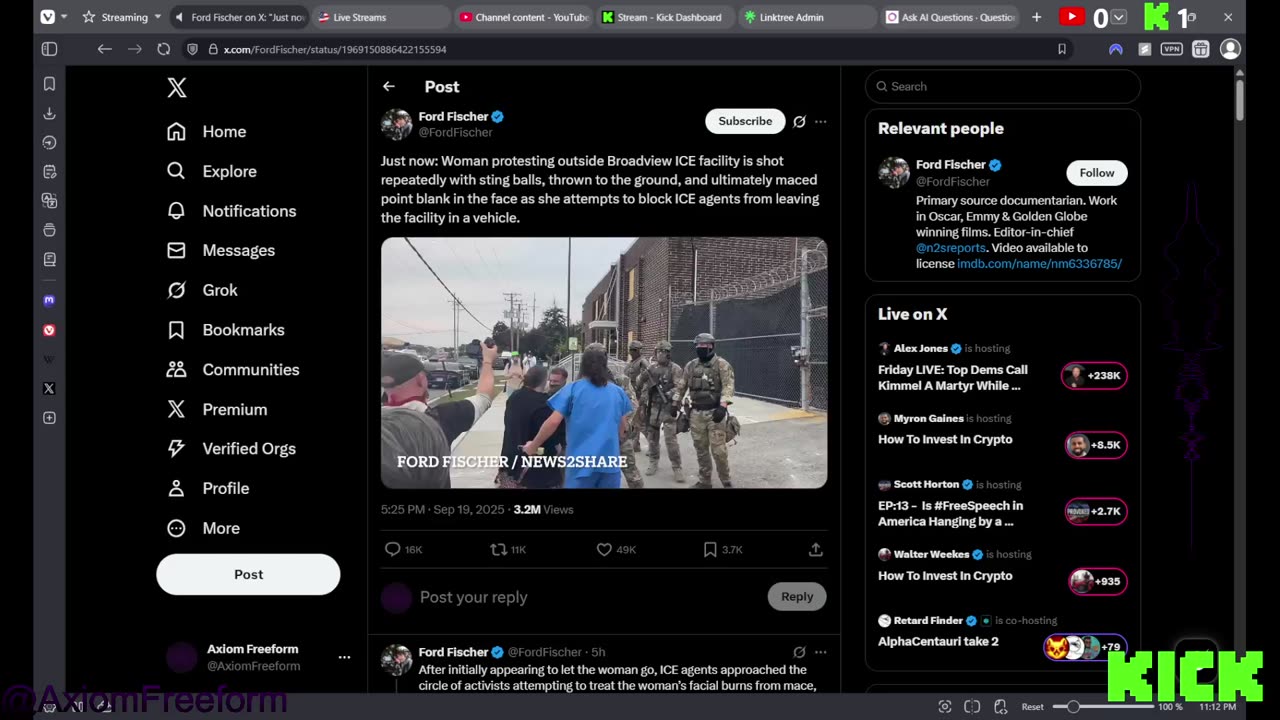This screenshot has width=1280, height=720.
Task: Open the tracker shield icon in address bar
Action: pyautogui.click(x=193, y=49)
